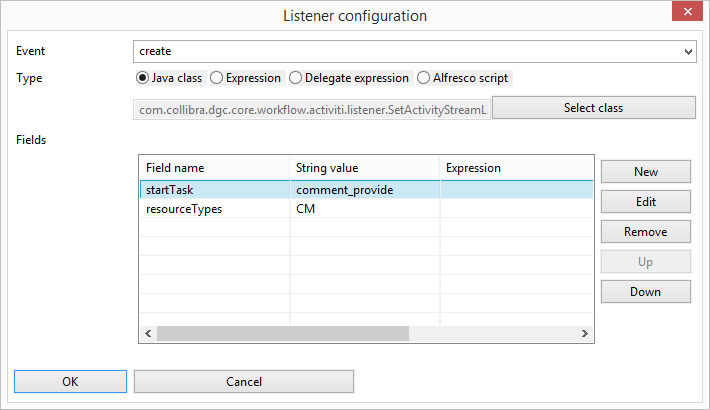
Task: Confirm the listener with OK
Action: pyautogui.click(x=70, y=381)
